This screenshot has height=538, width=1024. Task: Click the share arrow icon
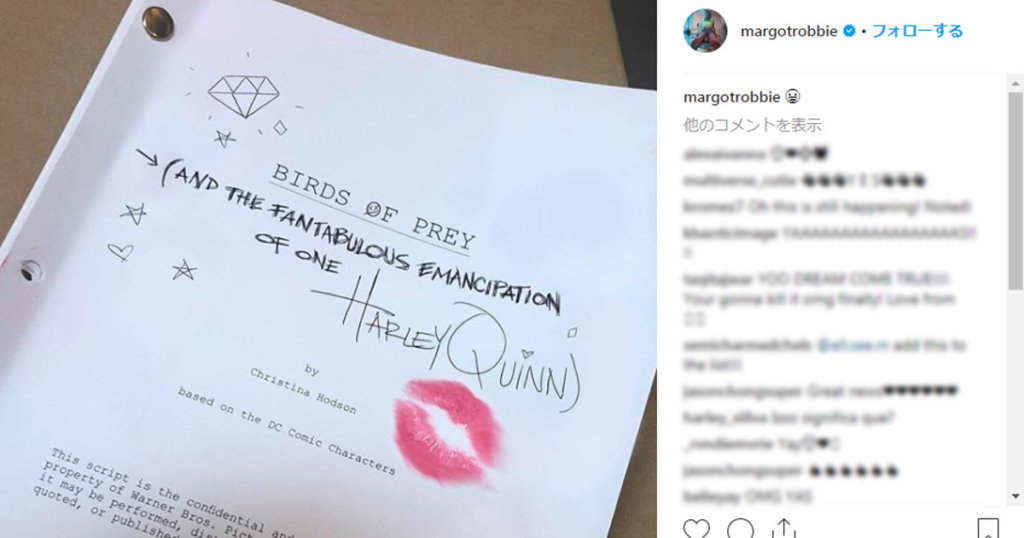tap(784, 528)
